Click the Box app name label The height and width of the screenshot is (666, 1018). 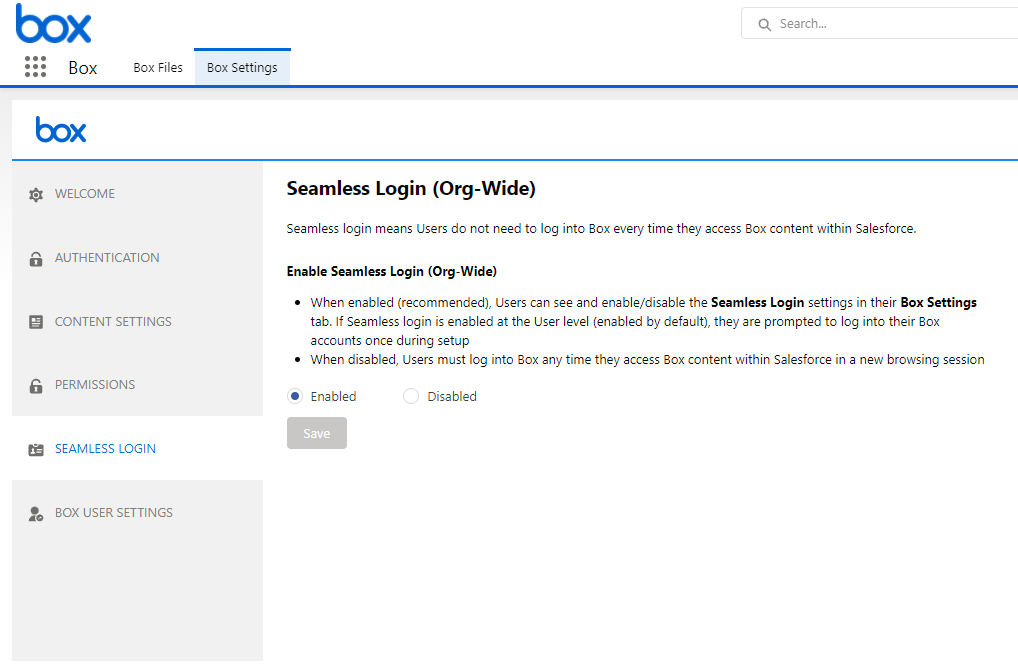82,68
